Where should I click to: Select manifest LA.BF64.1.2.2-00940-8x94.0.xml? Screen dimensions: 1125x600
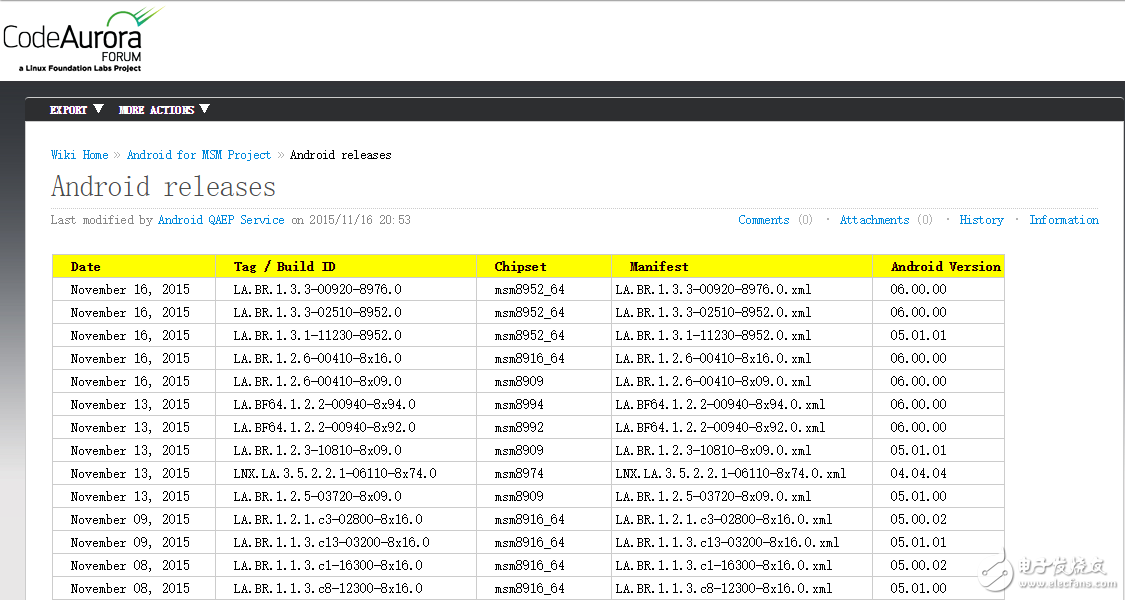720,405
